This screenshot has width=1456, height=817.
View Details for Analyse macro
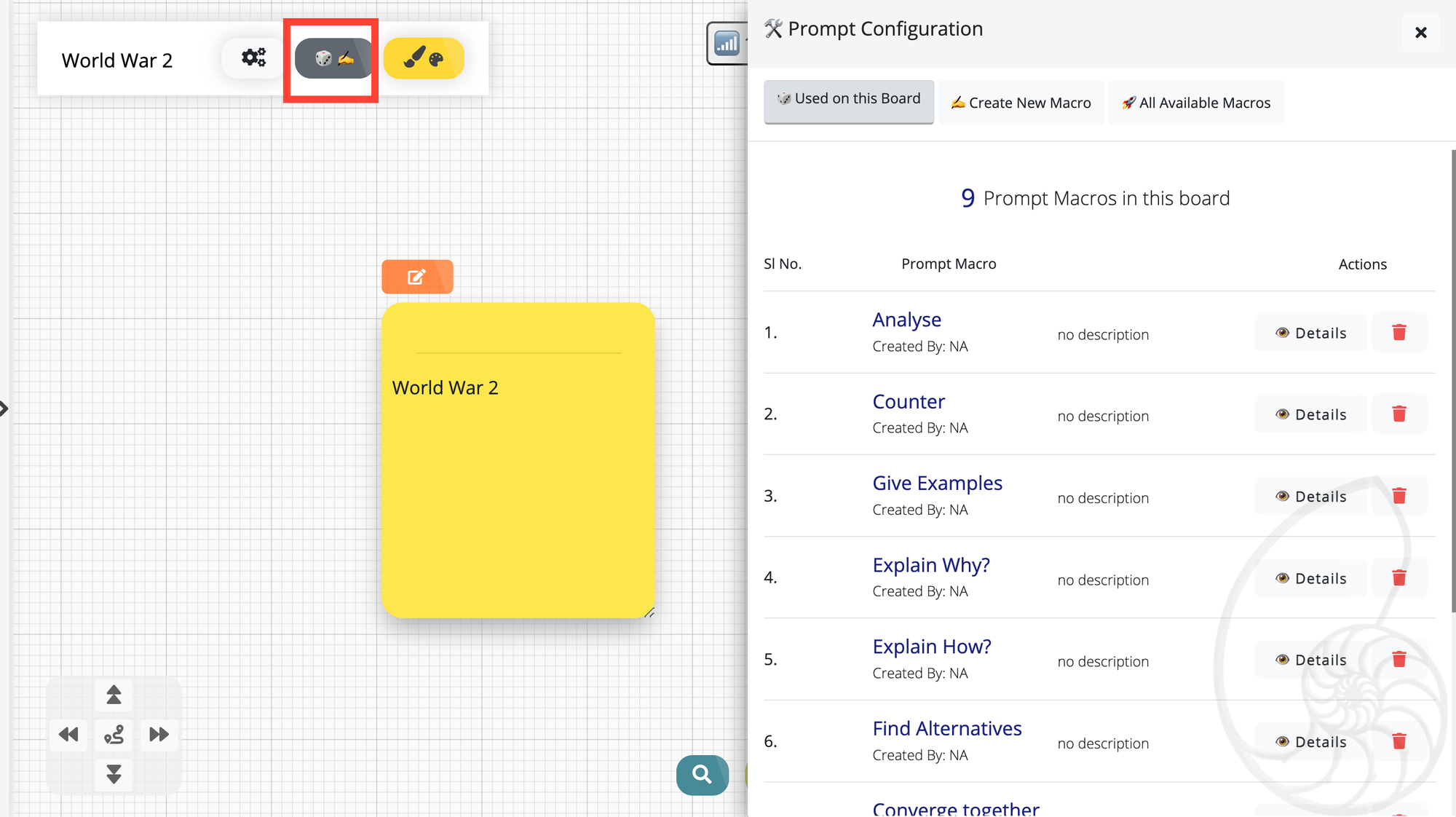[1311, 333]
